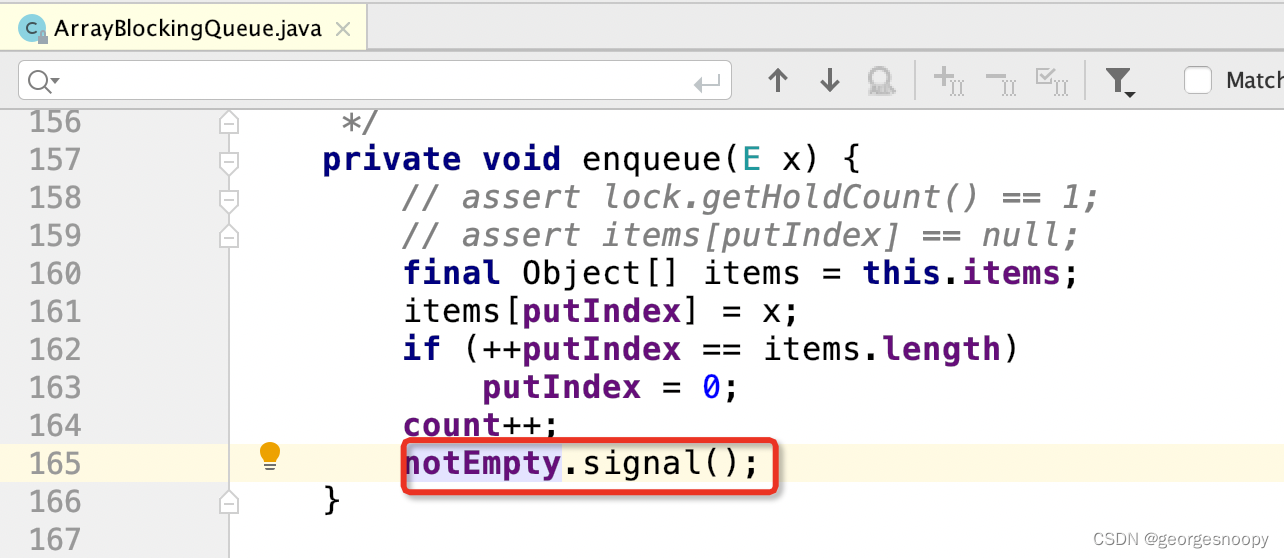Click the find all usages icon
The image size is (1284, 558).
pyautogui.click(x=880, y=81)
